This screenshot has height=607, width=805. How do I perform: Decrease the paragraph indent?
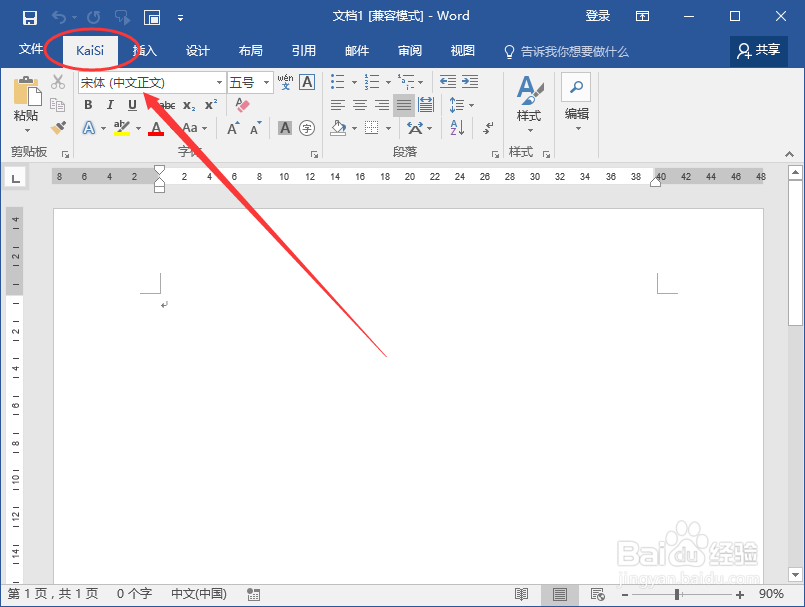click(x=448, y=81)
